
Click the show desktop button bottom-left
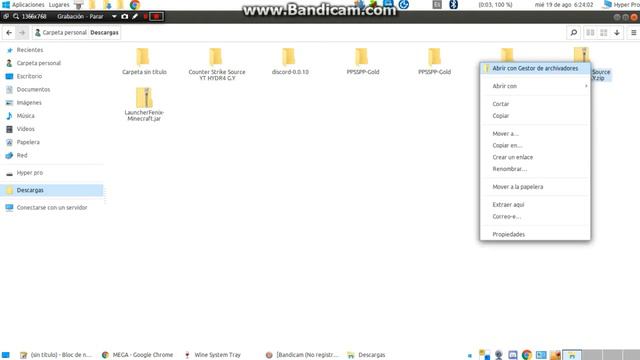6,355
